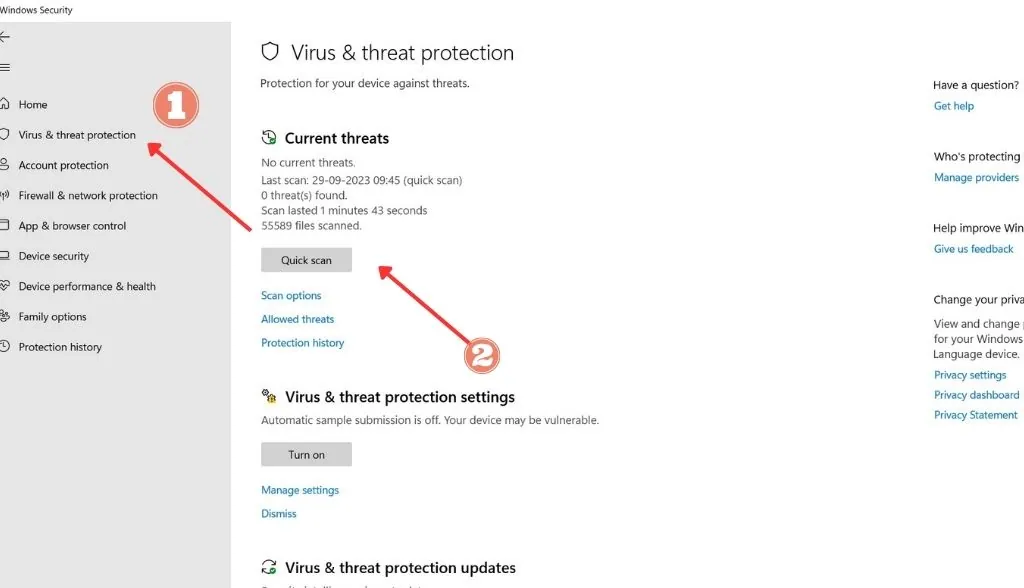The height and width of the screenshot is (588, 1024).
Task: Click the back arrow icon
Action: click(x=5, y=37)
